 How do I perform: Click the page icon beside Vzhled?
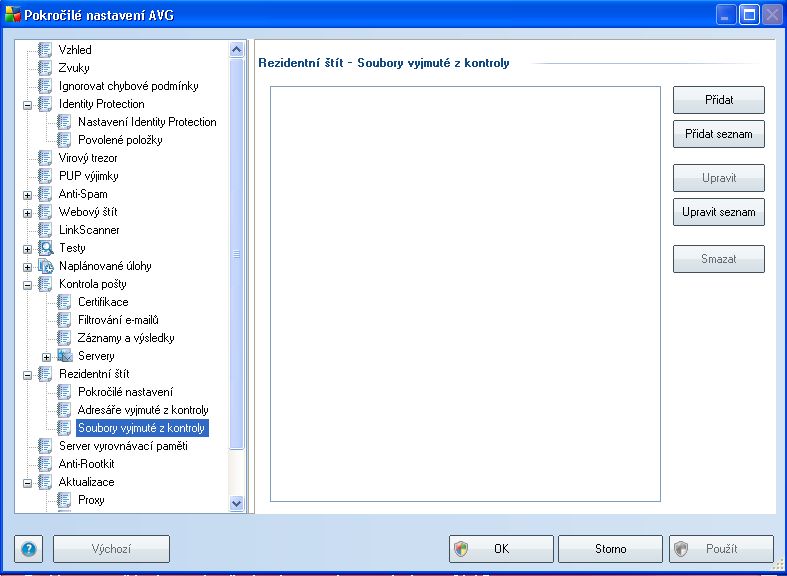pos(45,50)
